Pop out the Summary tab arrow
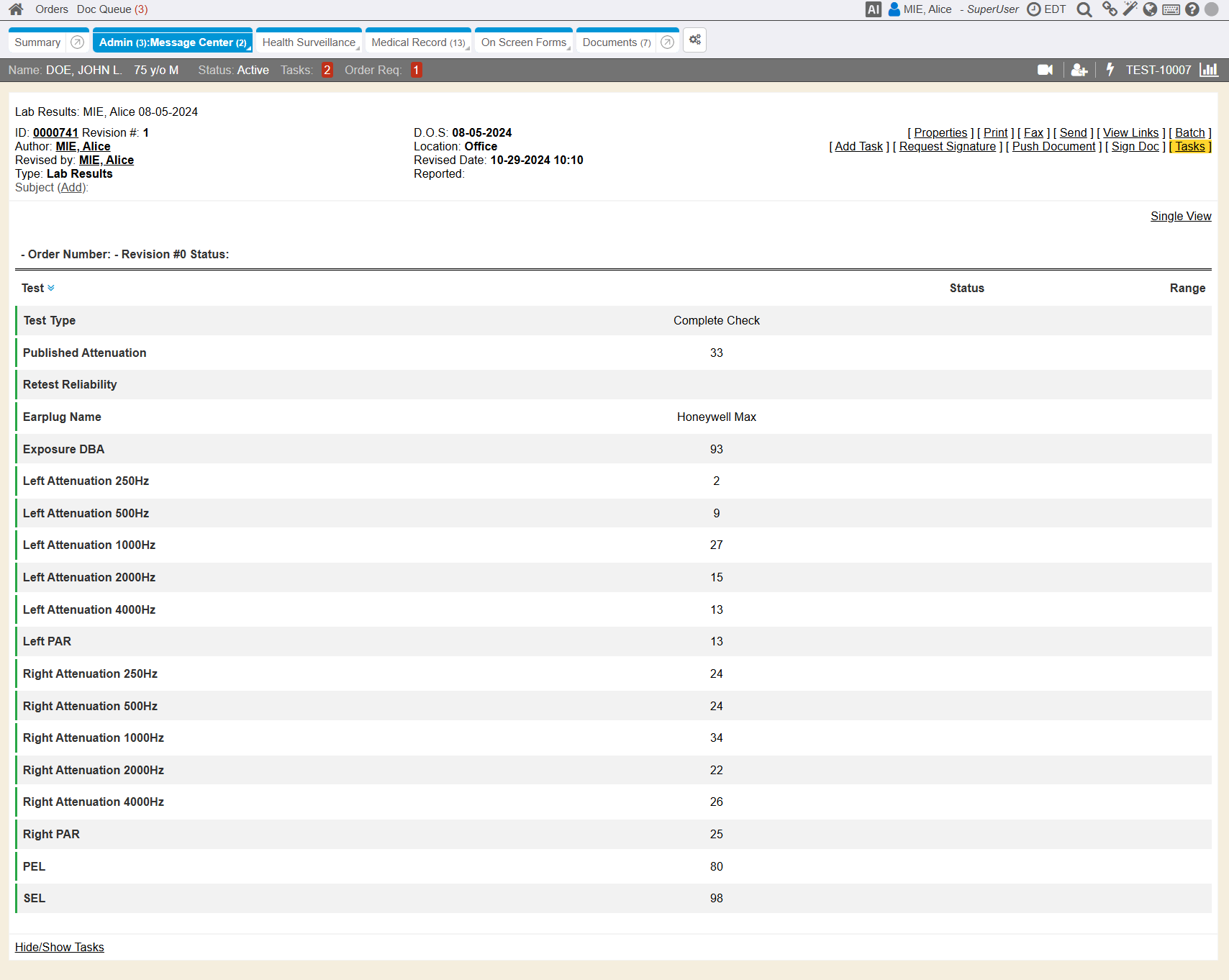Image resolution: width=1229 pixels, height=980 pixels. [78, 42]
